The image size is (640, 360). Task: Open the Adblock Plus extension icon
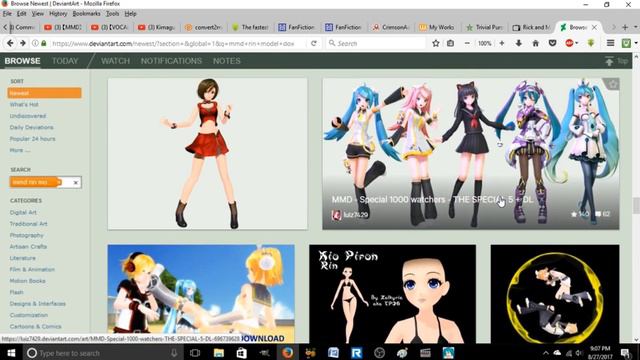[569, 43]
